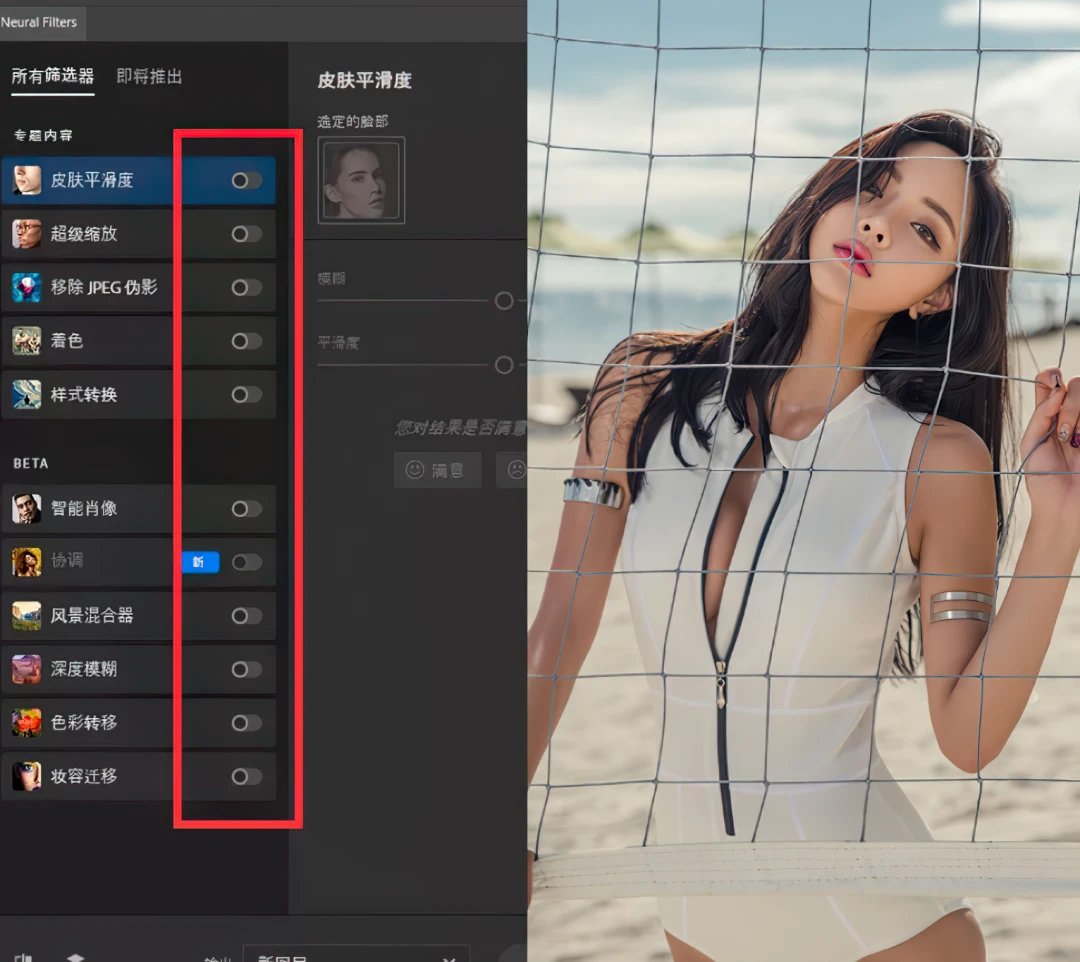Image resolution: width=1080 pixels, height=962 pixels.
Task: Enable the 协调 toggle switch
Action: click(247, 562)
